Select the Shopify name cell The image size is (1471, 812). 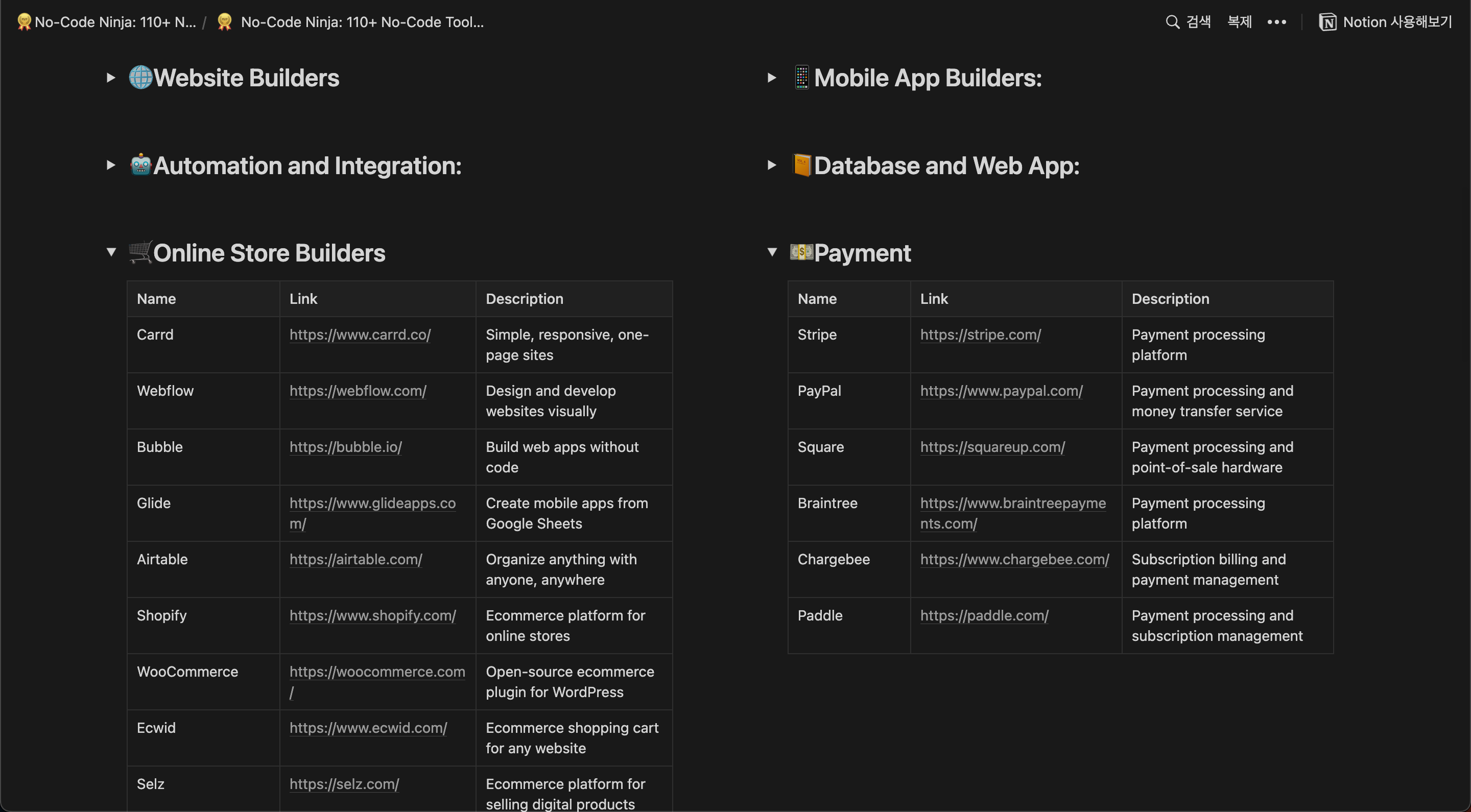[x=203, y=625]
